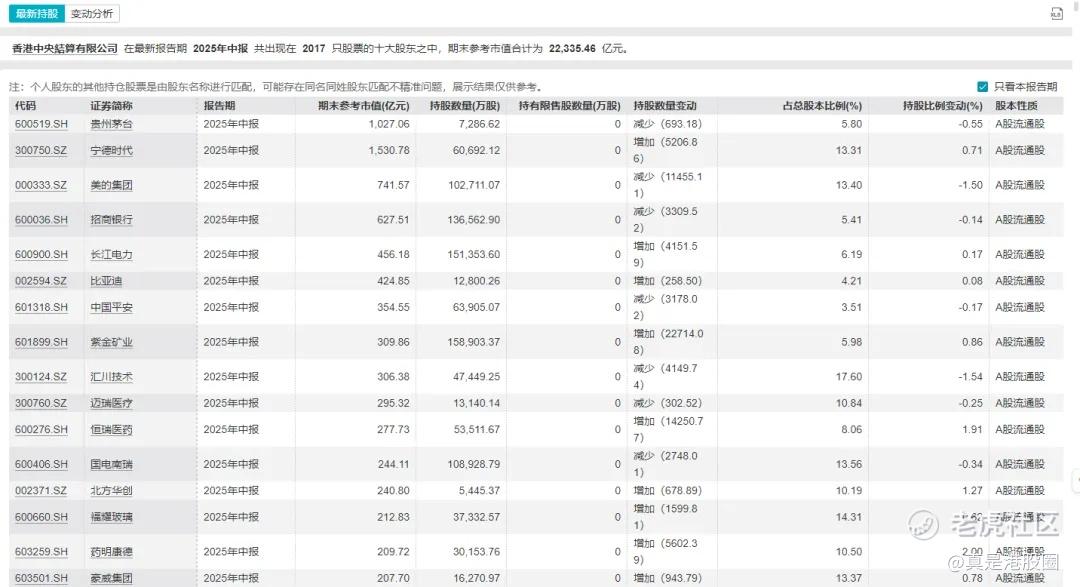The image size is (1080, 587).
Task: Select change cell 增加 (258.50)
Action: [x=667, y=281]
